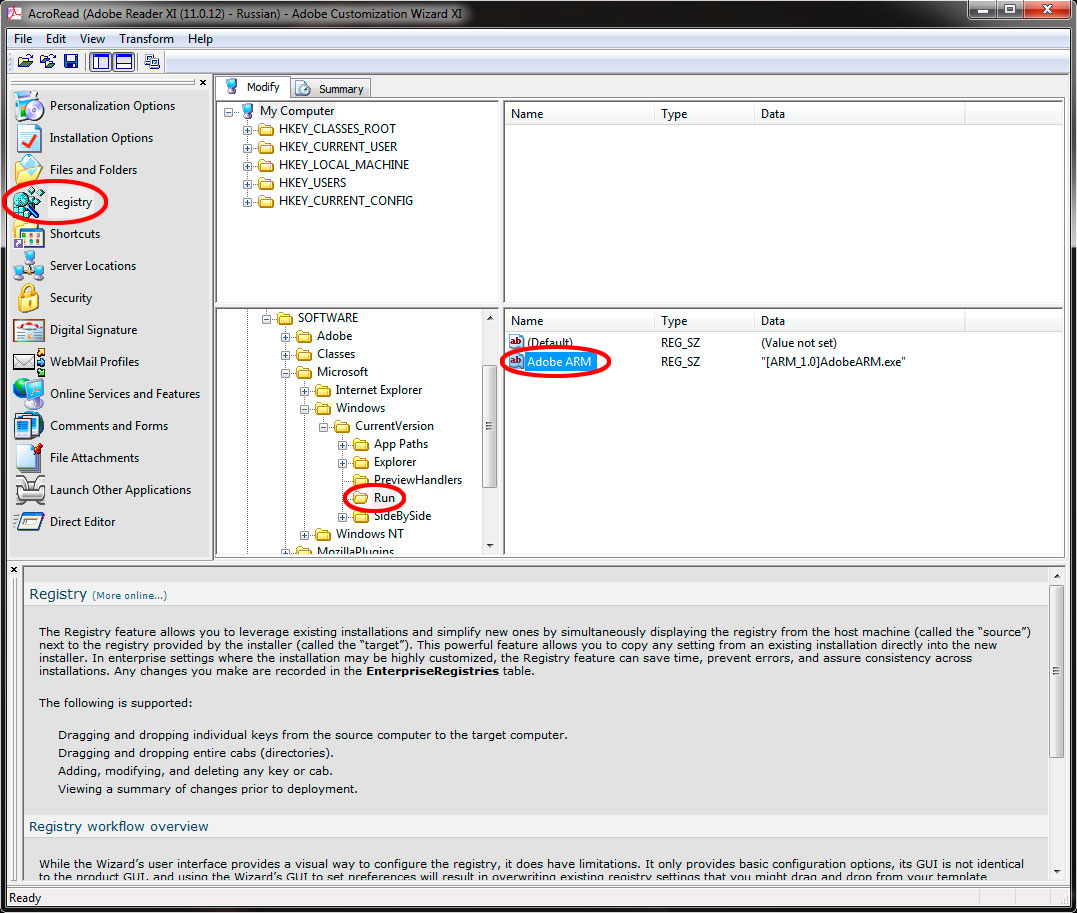Follow the More online link

click(x=129, y=596)
